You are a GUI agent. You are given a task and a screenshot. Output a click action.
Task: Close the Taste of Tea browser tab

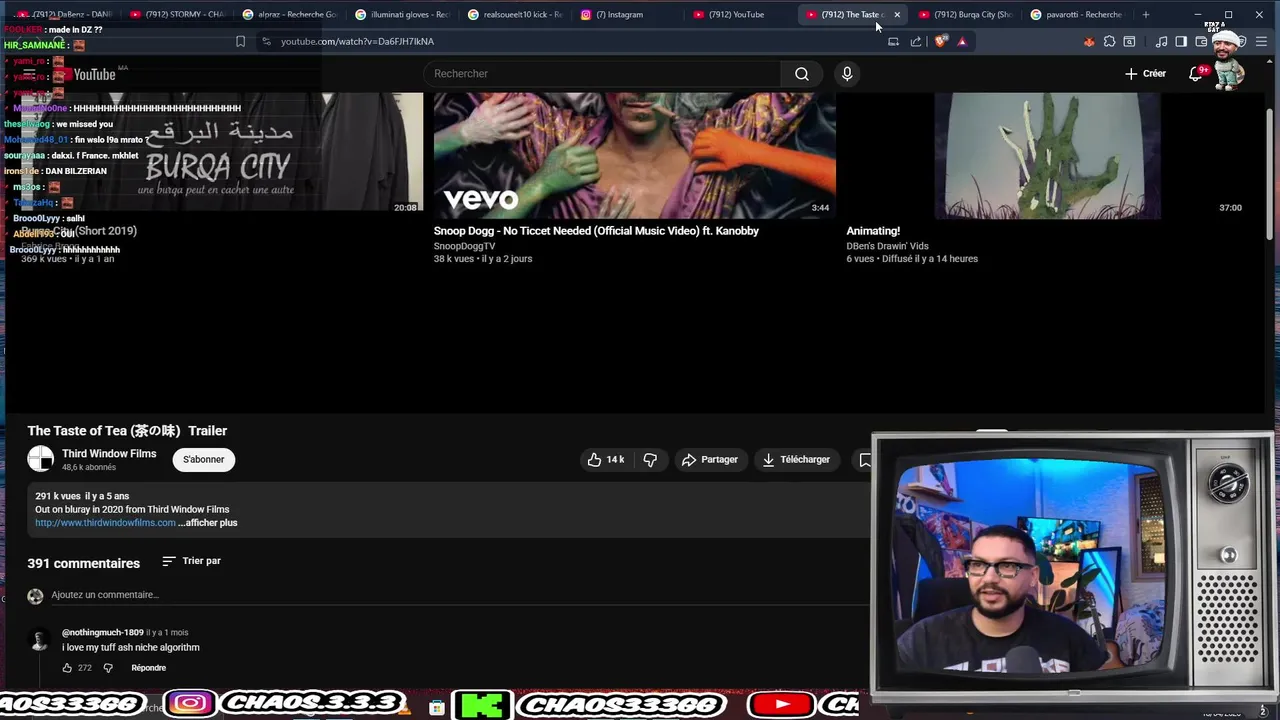point(897,15)
